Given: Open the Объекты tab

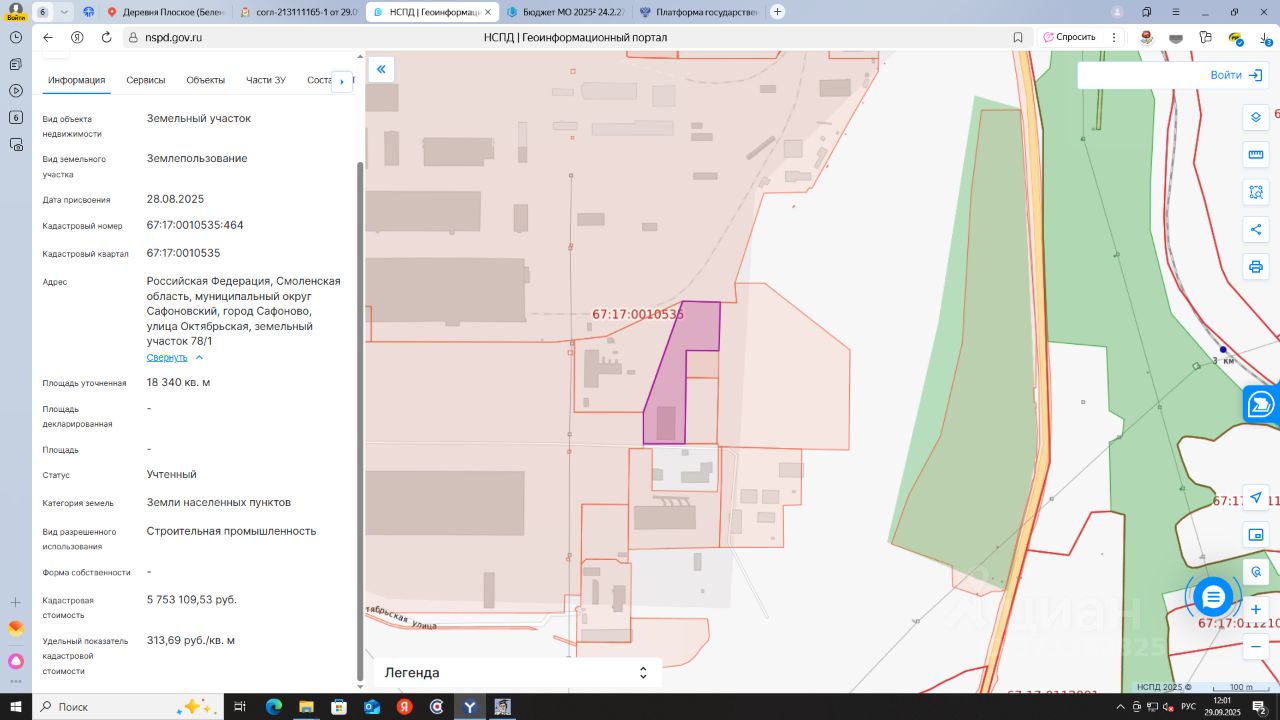Looking at the screenshot, I should point(206,80).
